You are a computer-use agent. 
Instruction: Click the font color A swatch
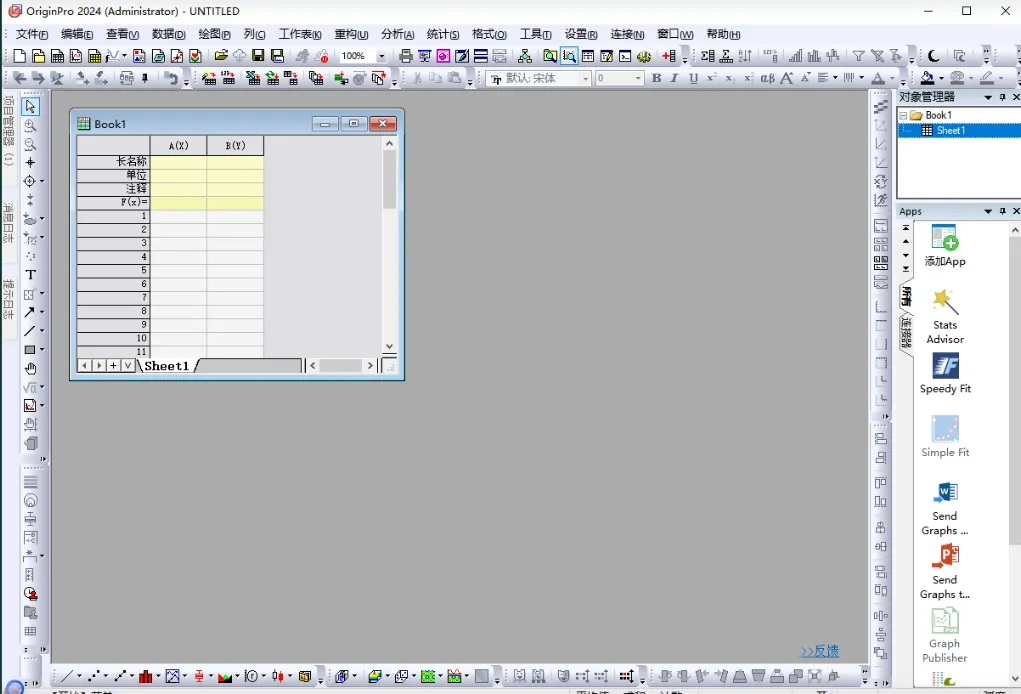(878, 78)
